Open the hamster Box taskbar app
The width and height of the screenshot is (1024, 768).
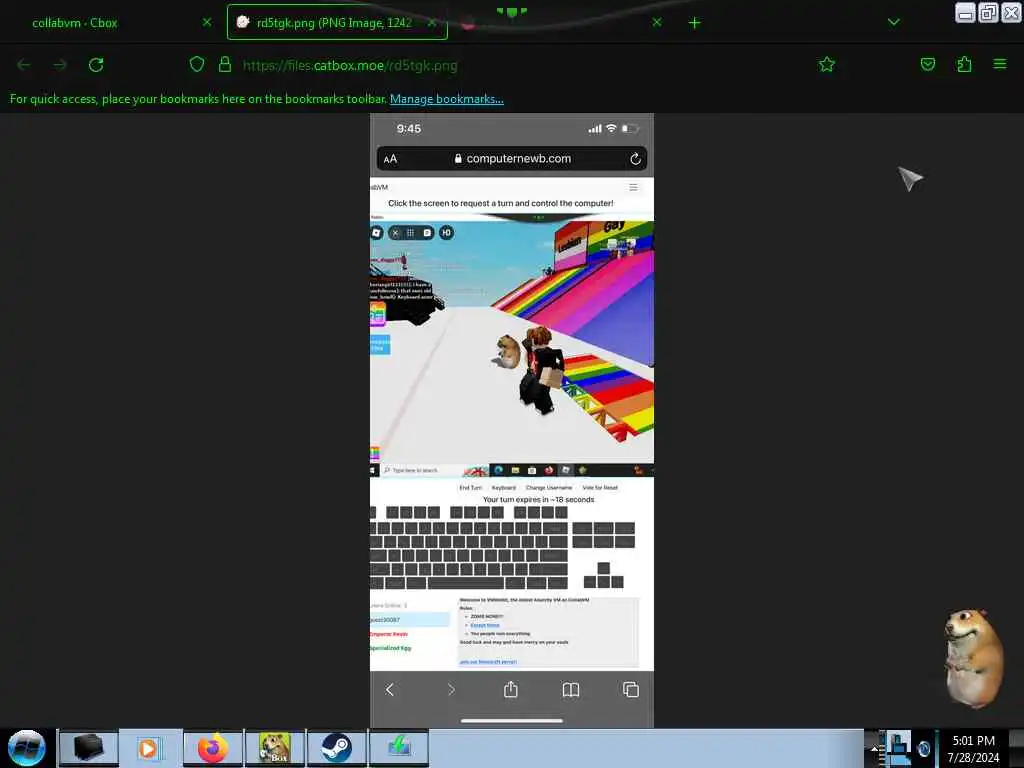(x=274, y=748)
